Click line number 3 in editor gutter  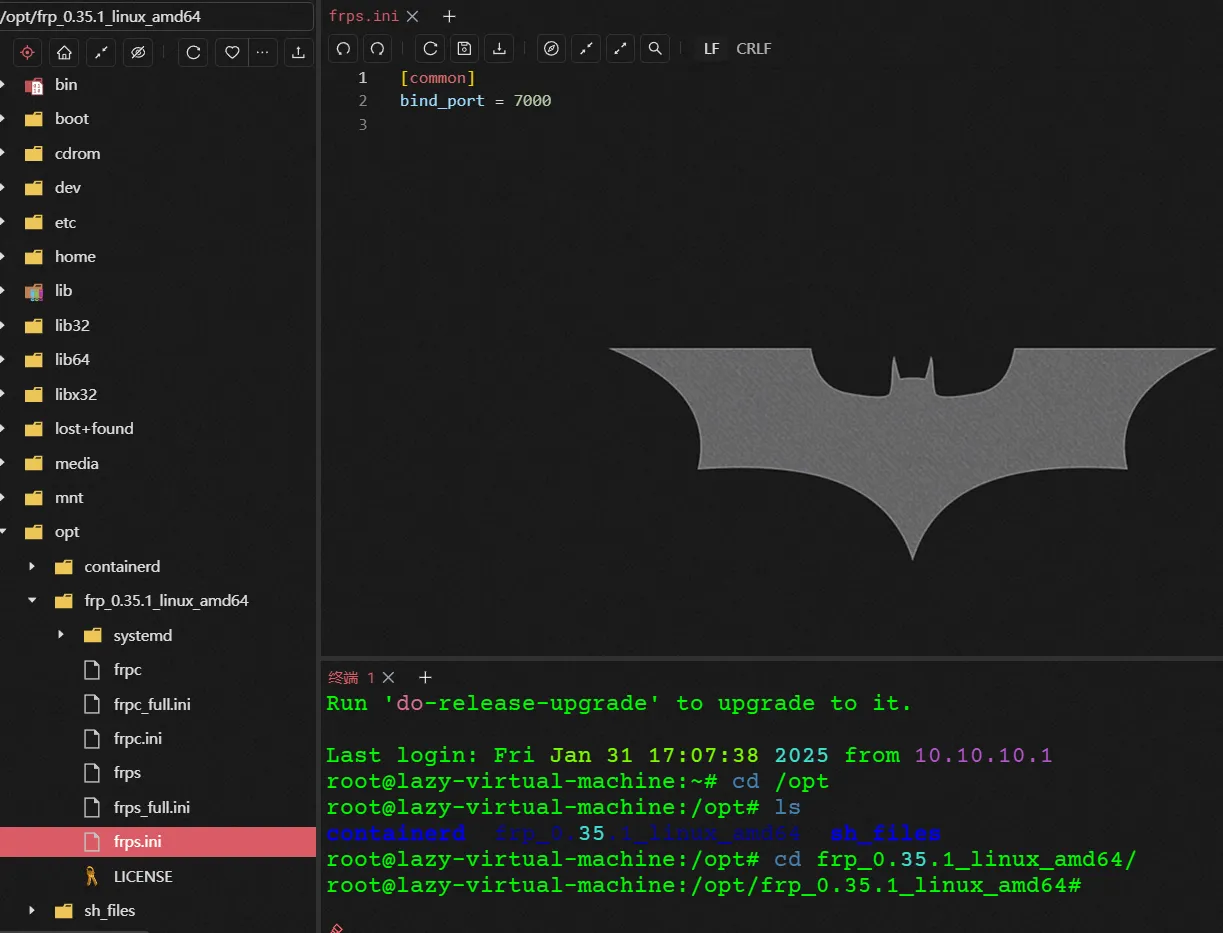[362, 124]
